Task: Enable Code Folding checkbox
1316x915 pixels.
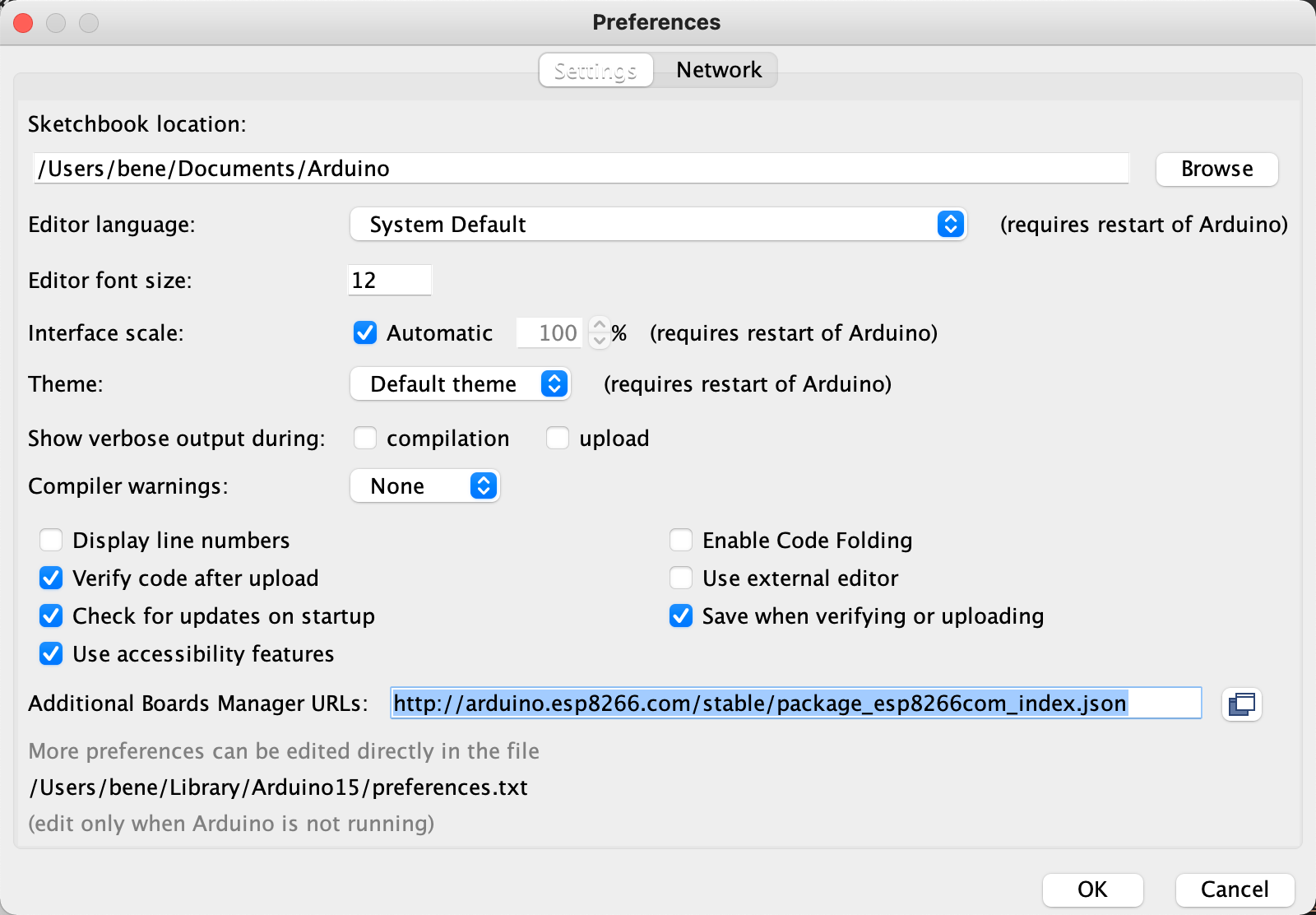Action: (x=681, y=541)
